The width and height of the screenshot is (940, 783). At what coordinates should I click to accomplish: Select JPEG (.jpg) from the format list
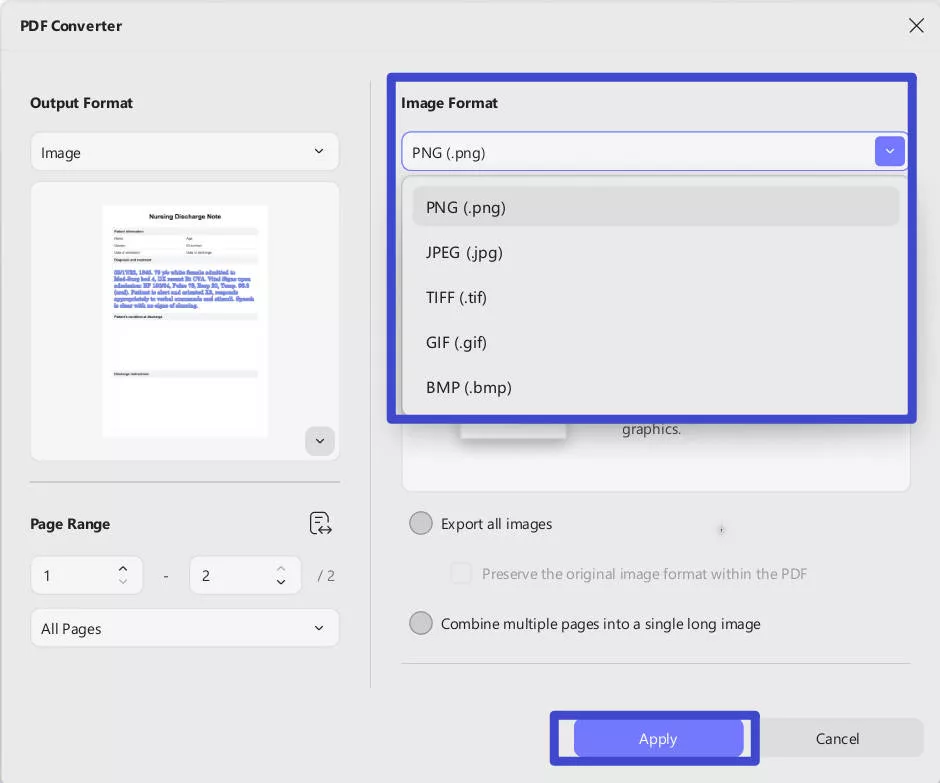464,252
